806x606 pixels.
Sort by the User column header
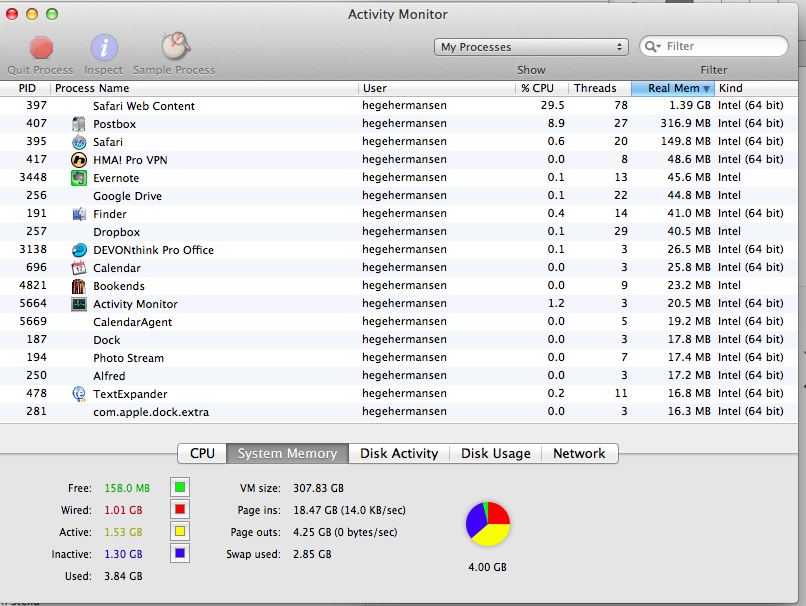[436, 88]
